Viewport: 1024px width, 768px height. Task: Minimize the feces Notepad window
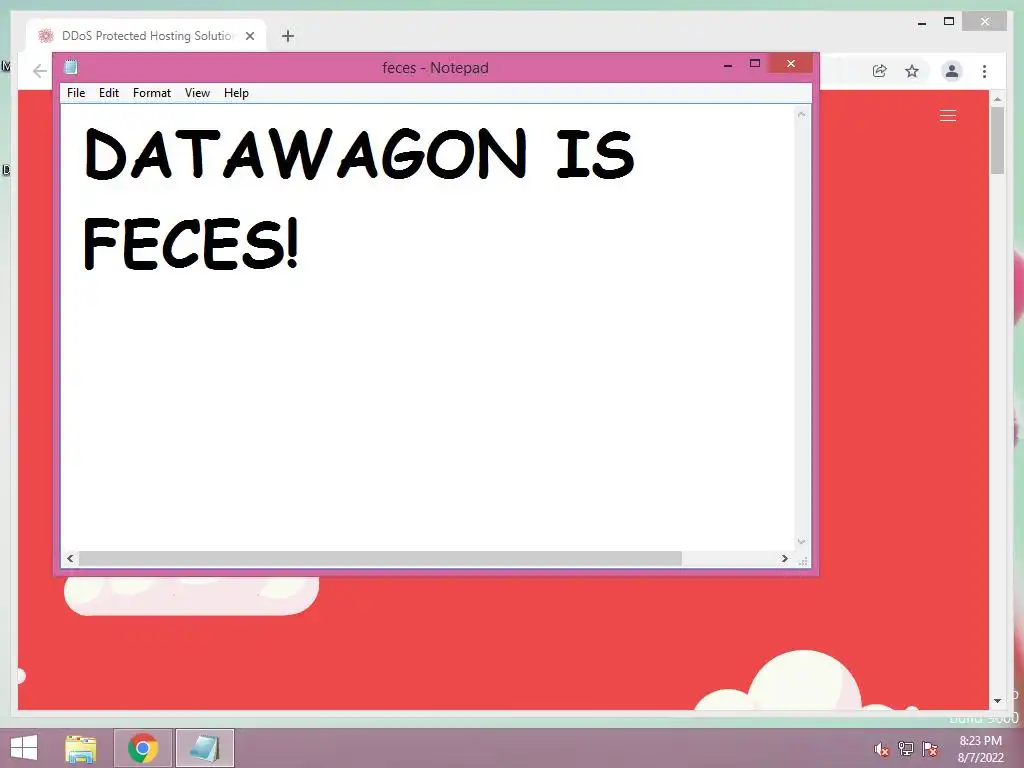(x=728, y=65)
